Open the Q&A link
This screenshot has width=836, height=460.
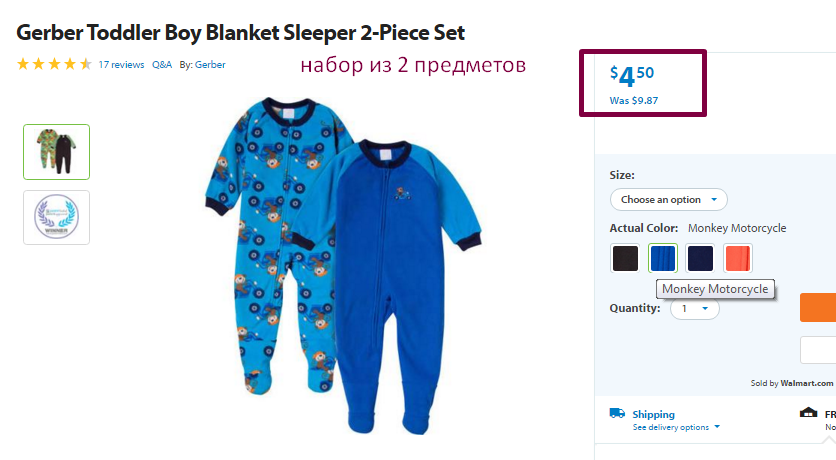[162, 64]
